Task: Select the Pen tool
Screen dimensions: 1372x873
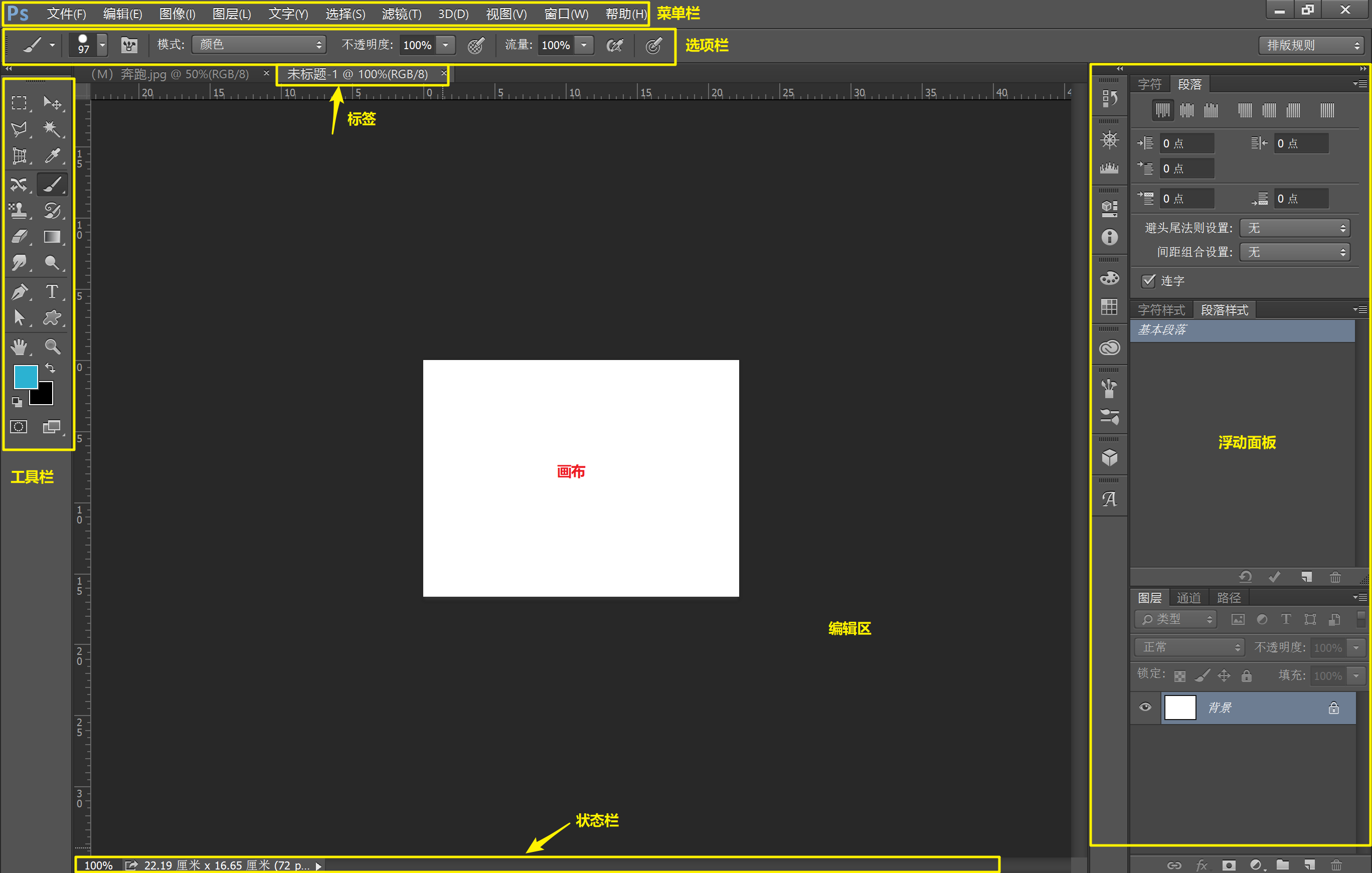Action: pyautogui.click(x=19, y=291)
